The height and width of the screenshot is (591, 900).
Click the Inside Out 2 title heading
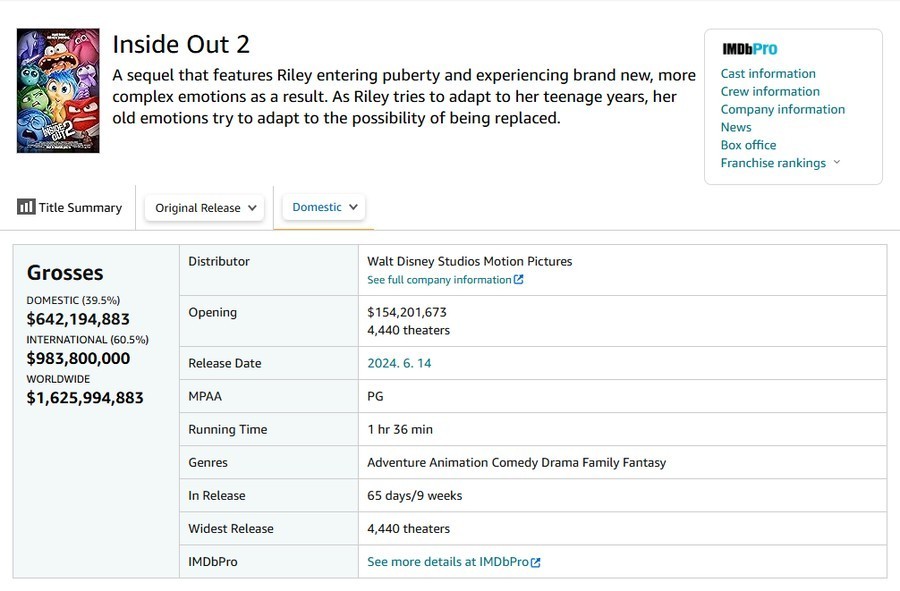[x=181, y=44]
